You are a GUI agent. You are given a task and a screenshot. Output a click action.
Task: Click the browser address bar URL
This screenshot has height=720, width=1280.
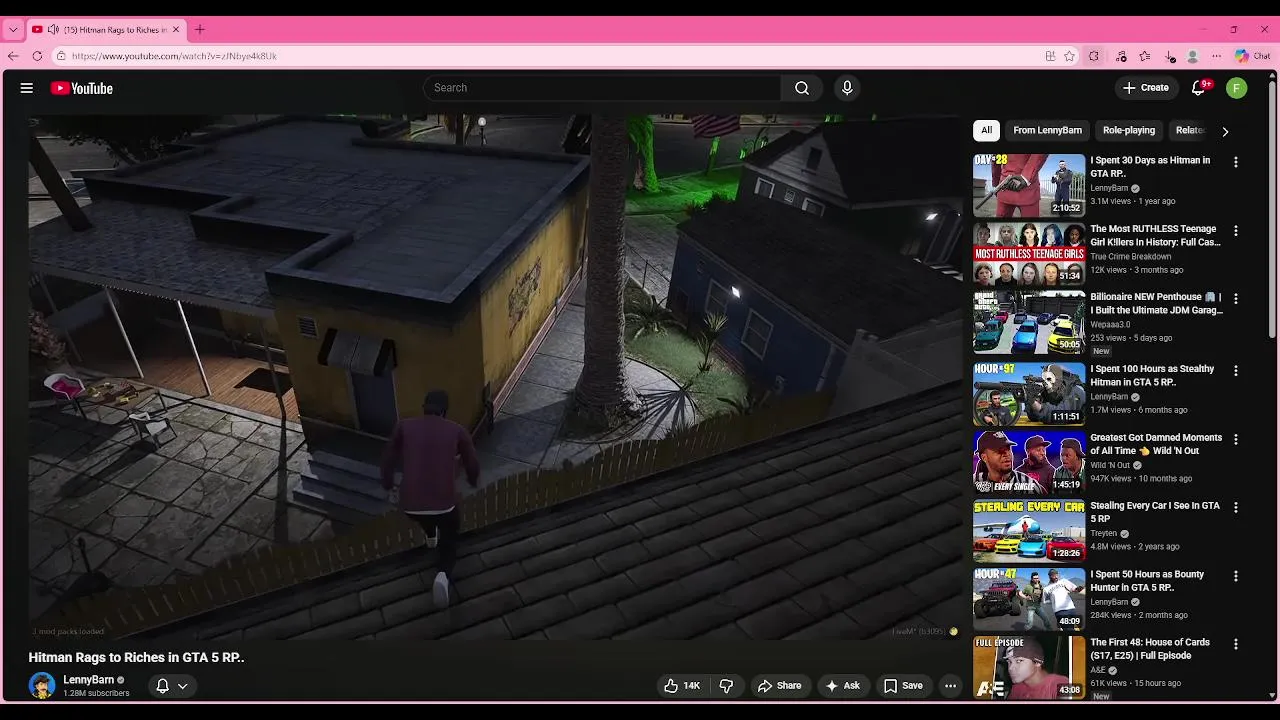174,56
